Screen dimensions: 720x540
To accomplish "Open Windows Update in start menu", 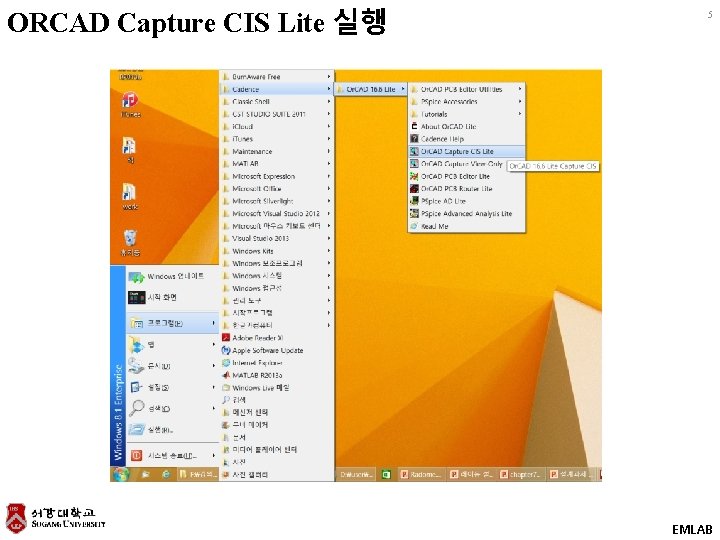I will 172,276.
